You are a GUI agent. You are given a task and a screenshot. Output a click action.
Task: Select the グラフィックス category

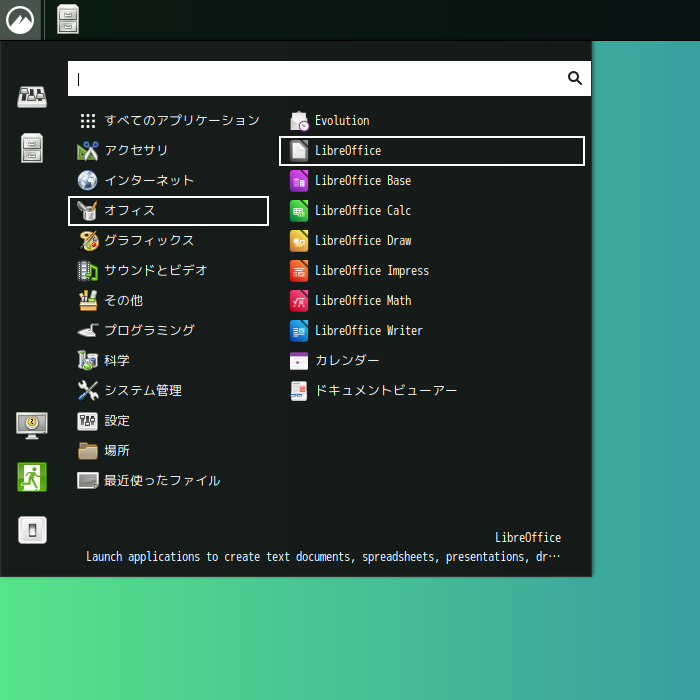click(148, 241)
